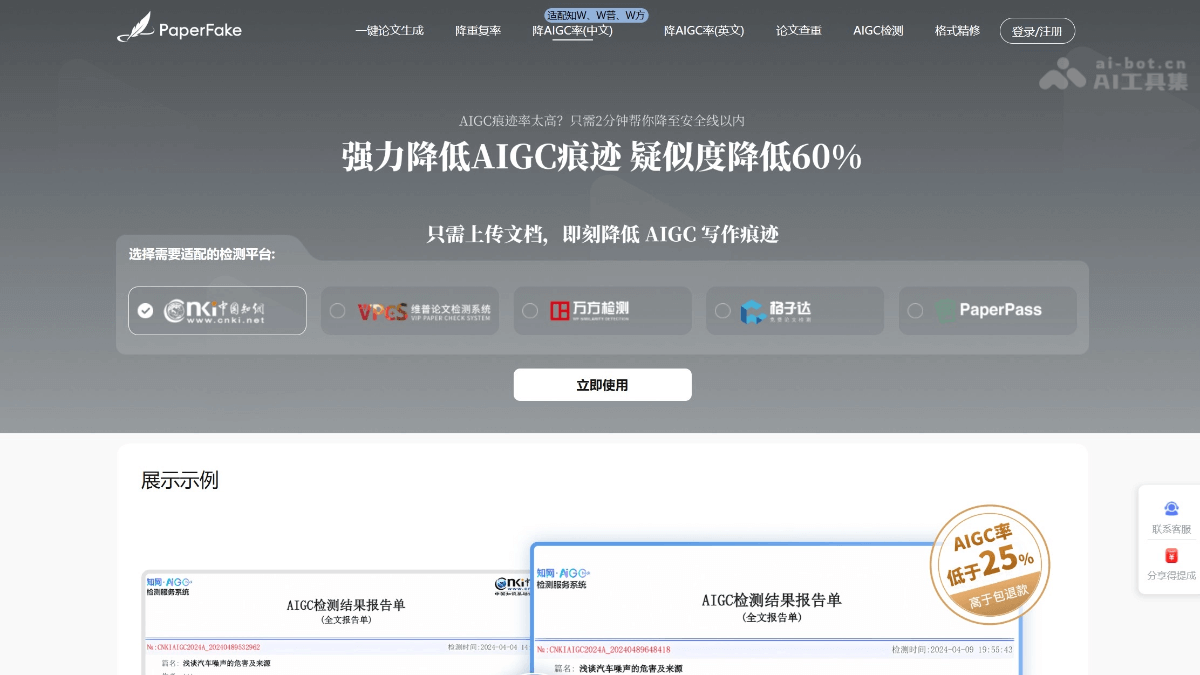Click the 降重复率 link
Image resolution: width=1200 pixels, height=675 pixels.
(x=478, y=31)
